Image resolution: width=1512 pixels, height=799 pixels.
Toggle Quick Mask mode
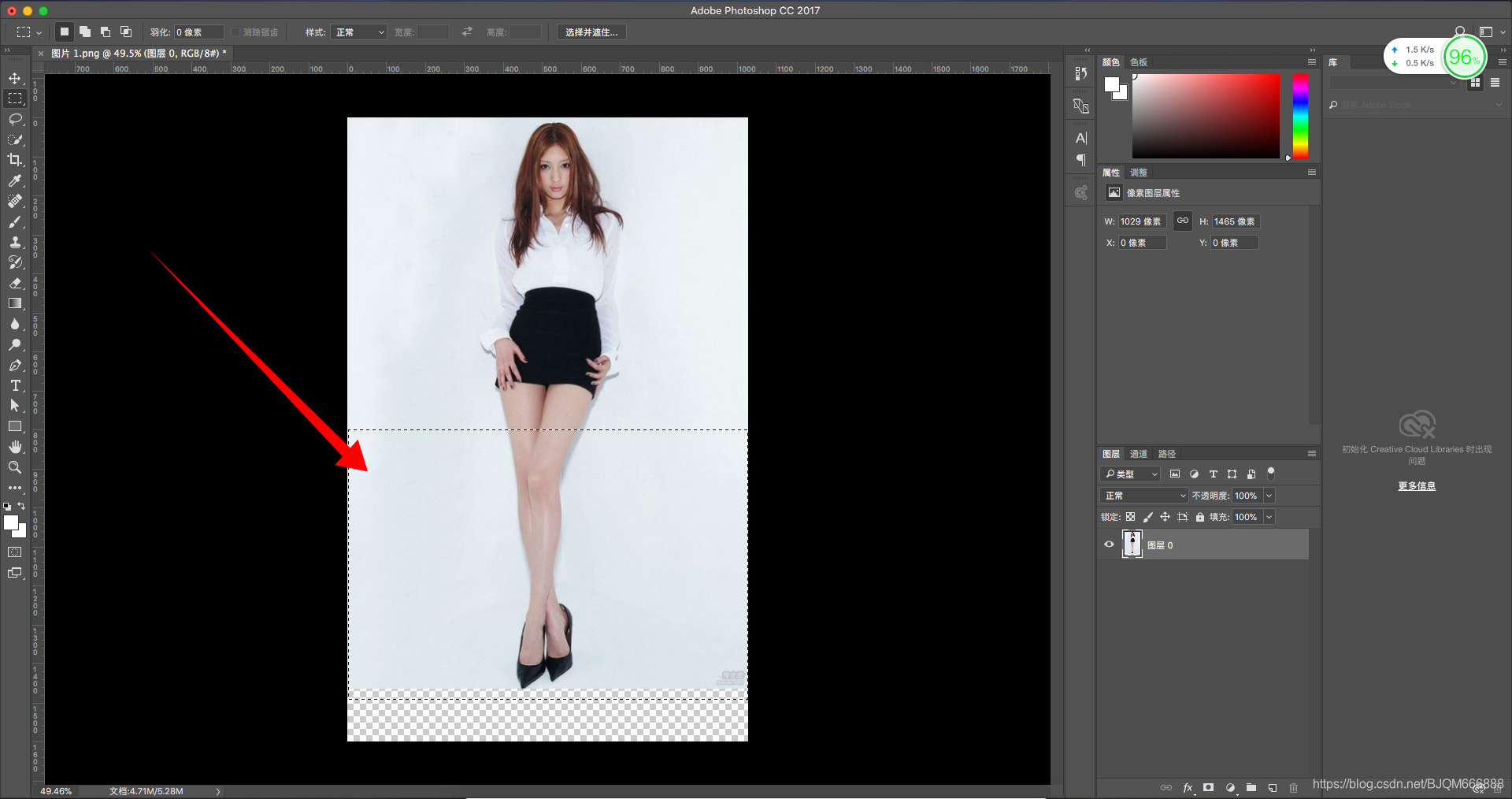(x=15, y=552)
